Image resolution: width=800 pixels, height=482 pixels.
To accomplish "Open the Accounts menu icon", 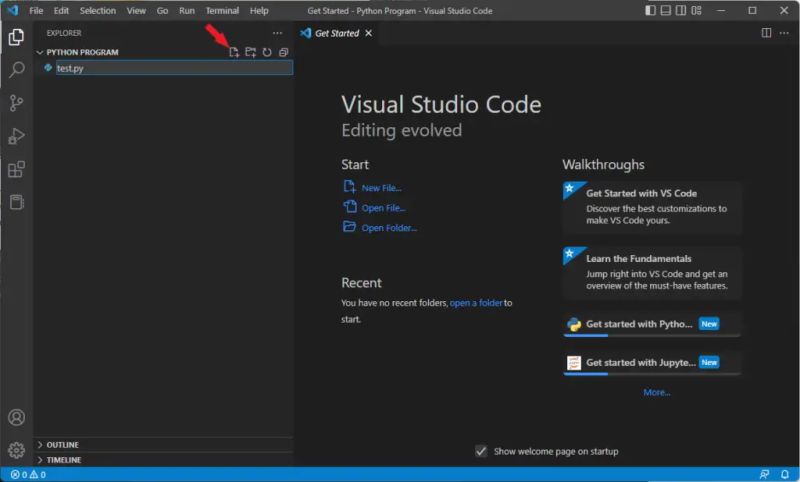I will [x=16, y=418].
